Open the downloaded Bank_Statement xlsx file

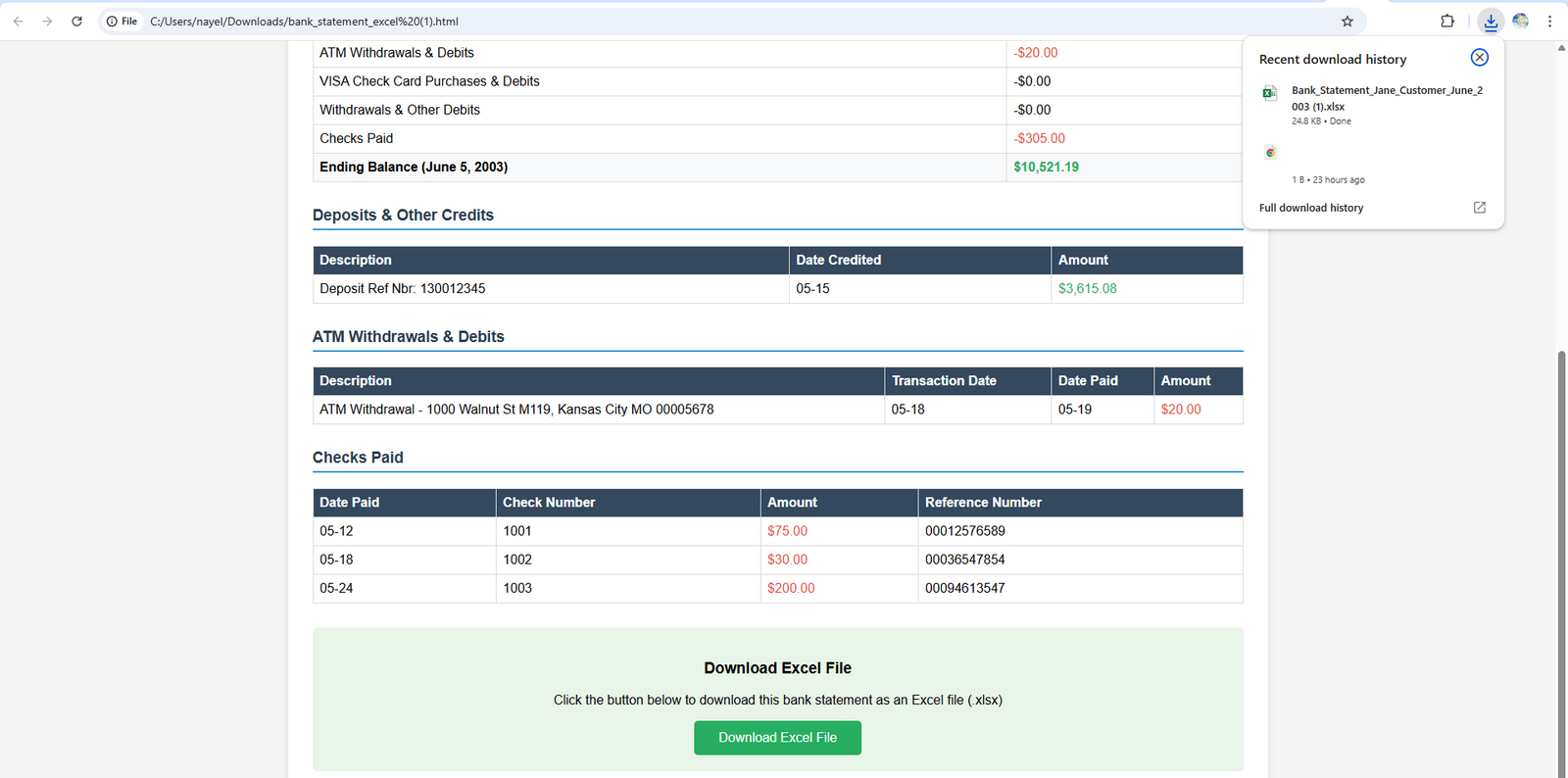[1386, 98]
